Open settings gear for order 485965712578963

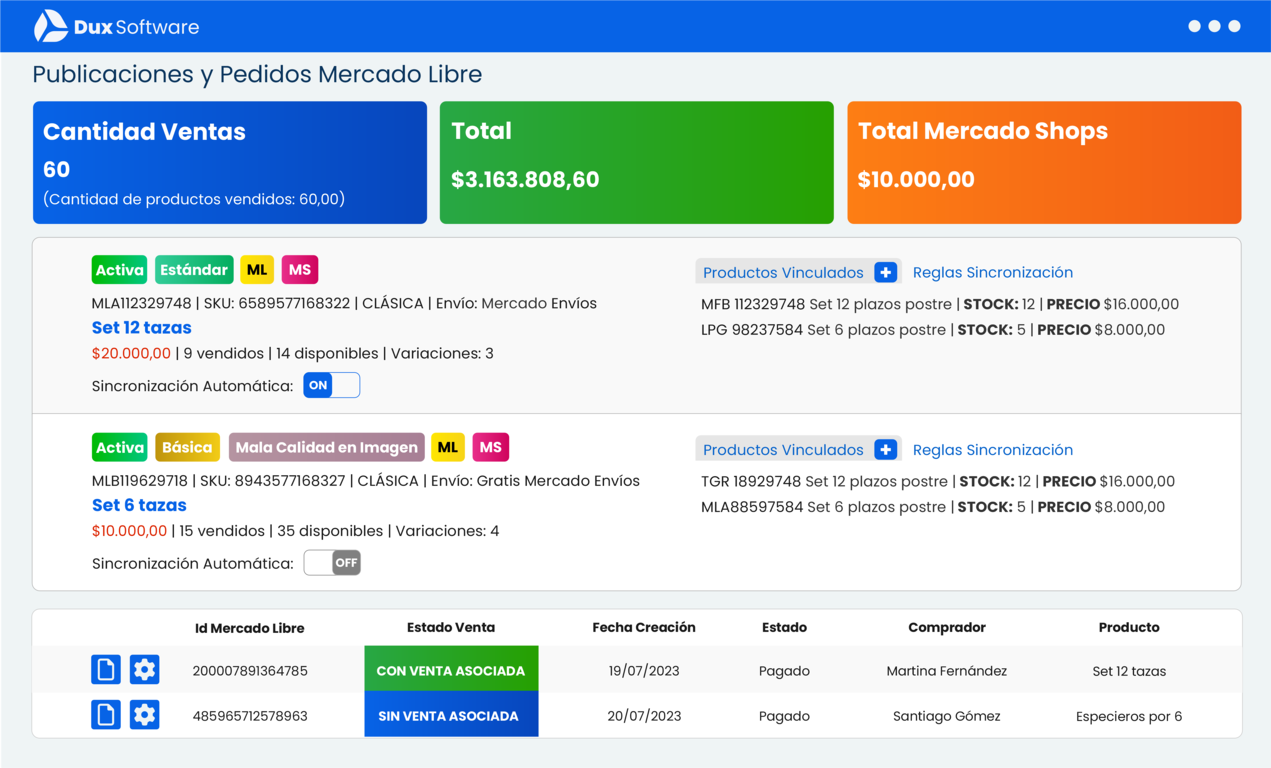[145, 715]
